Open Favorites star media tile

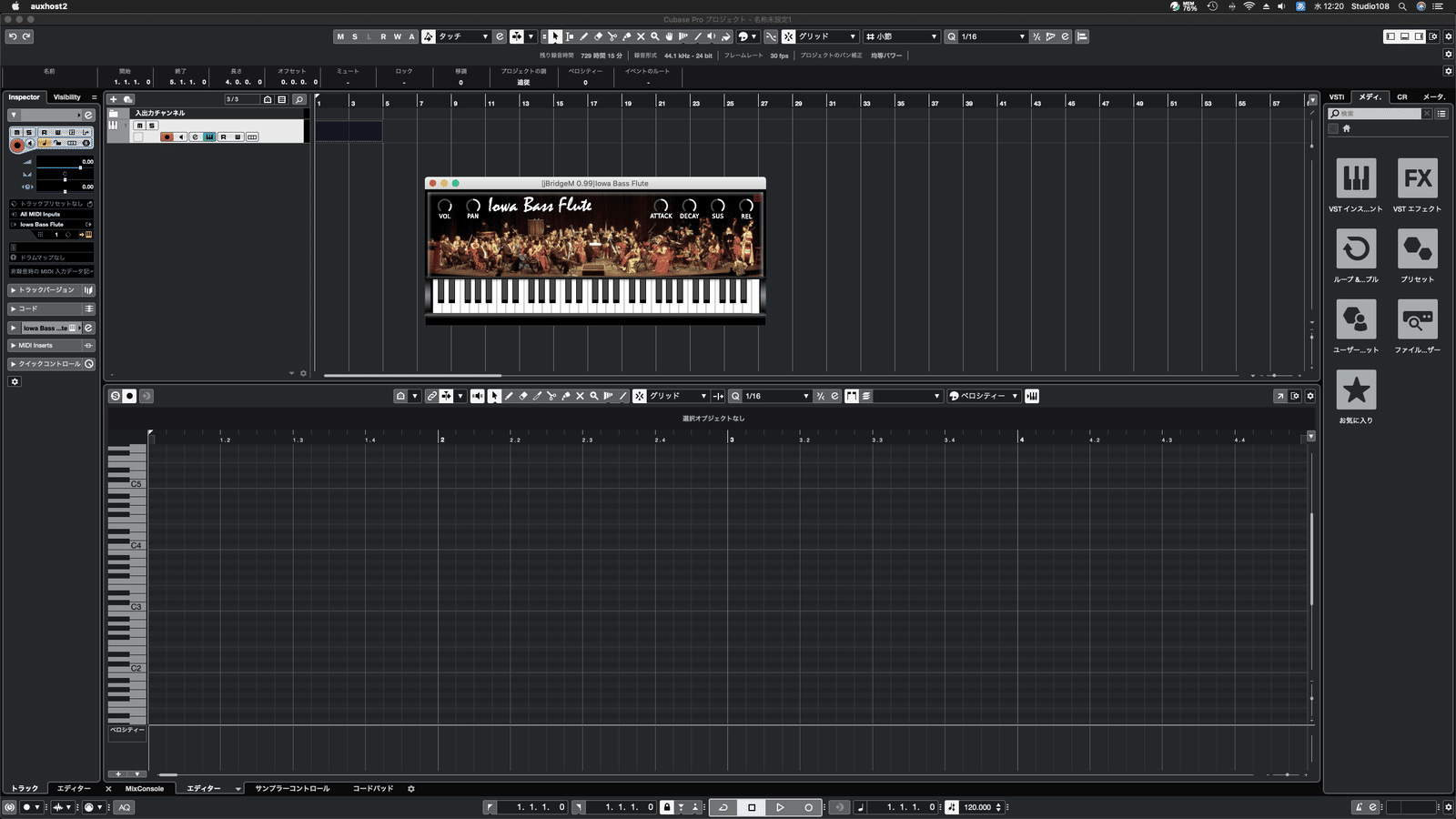pyautogui.click(x=1356, y=389)
